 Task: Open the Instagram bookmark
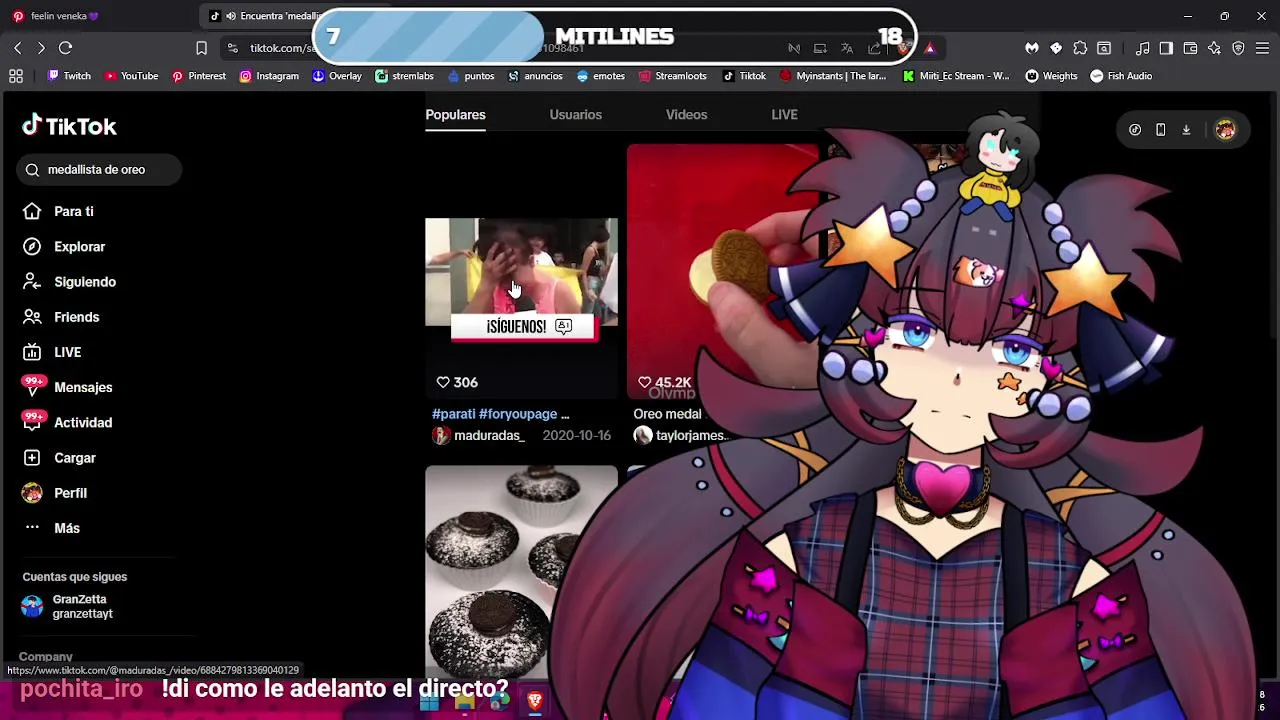pos(269,76)
